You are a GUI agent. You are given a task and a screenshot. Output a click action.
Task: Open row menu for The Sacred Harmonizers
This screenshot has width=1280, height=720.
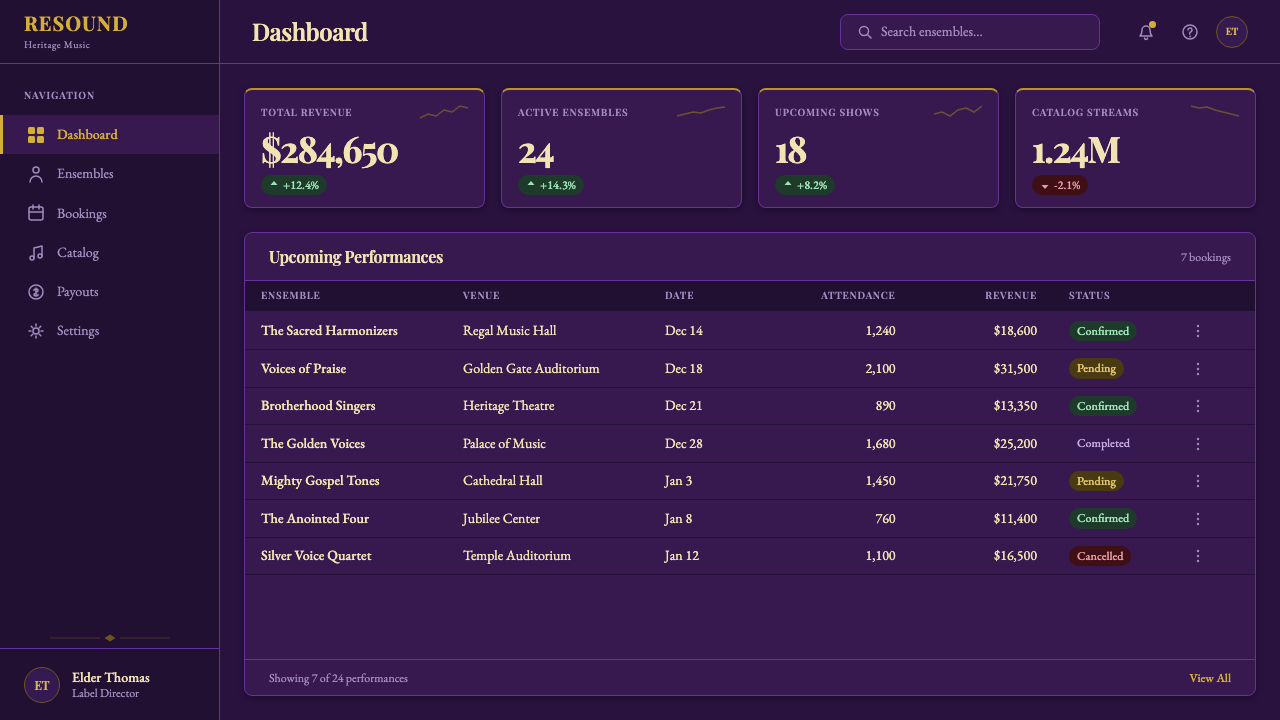(1198, 331)
